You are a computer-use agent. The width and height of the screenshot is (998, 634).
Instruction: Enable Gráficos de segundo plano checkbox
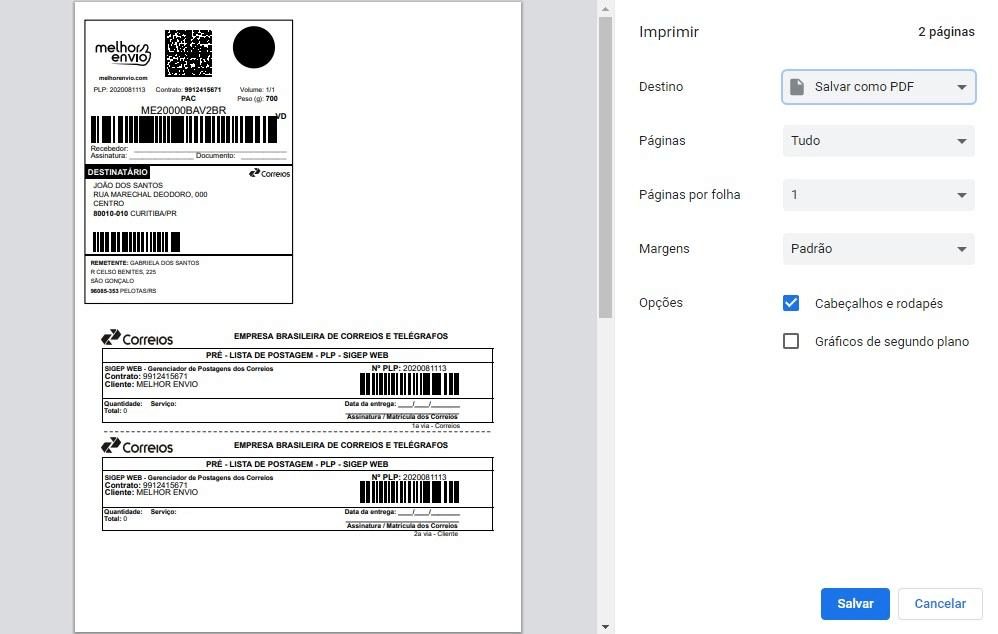coord(791,341)
